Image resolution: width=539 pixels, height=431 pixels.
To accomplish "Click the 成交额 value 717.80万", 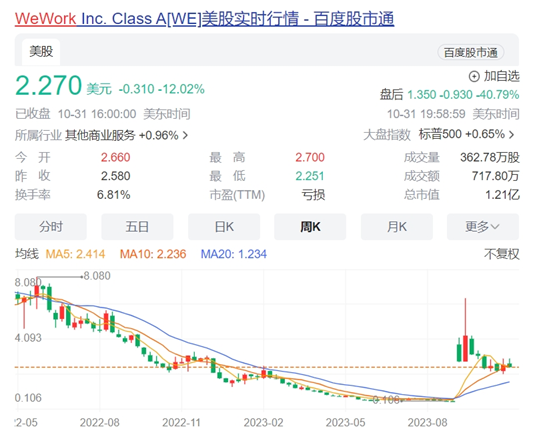I will click(495, 176).
